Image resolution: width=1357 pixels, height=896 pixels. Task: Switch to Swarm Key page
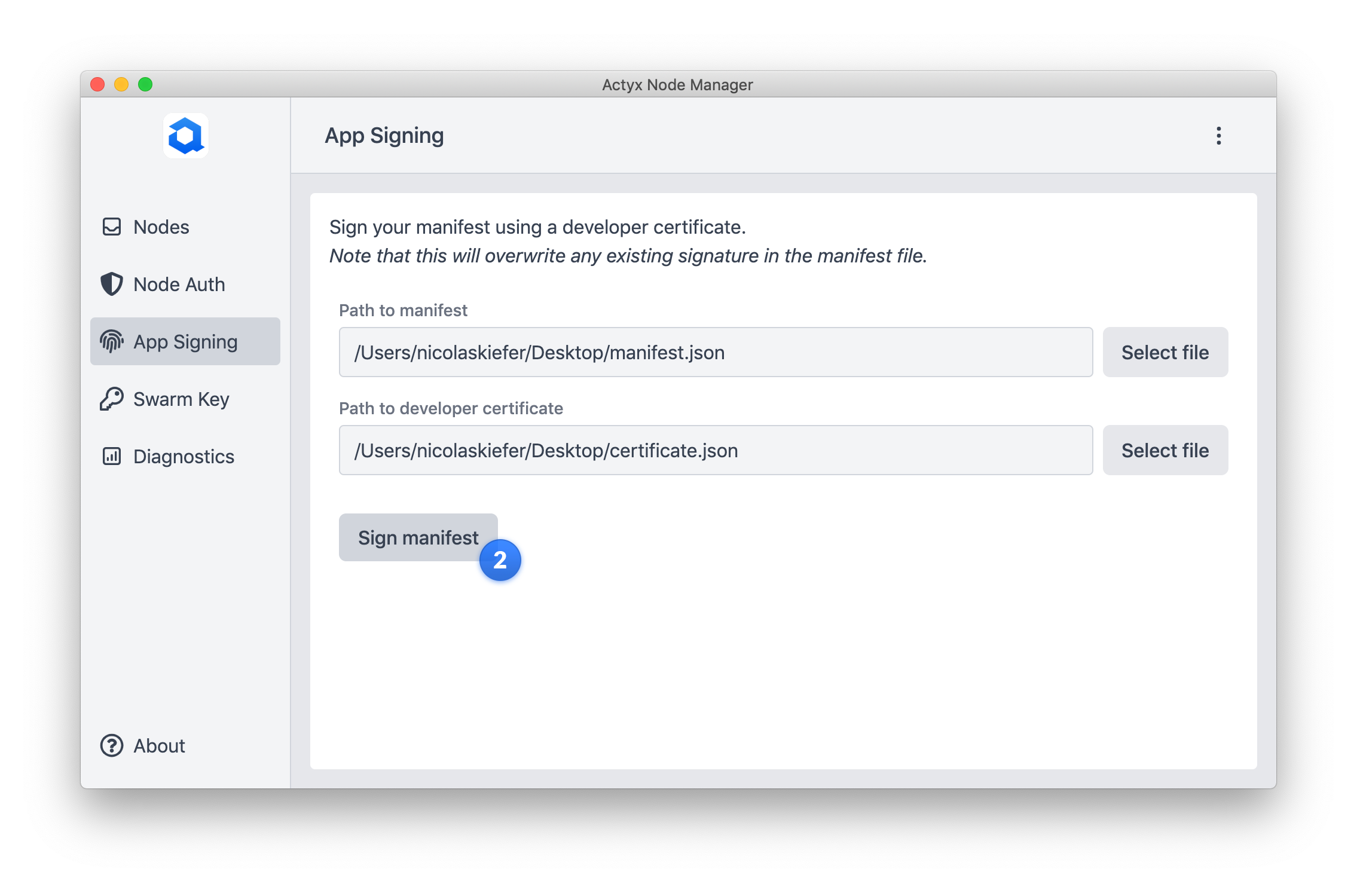(x=181, y=399)
